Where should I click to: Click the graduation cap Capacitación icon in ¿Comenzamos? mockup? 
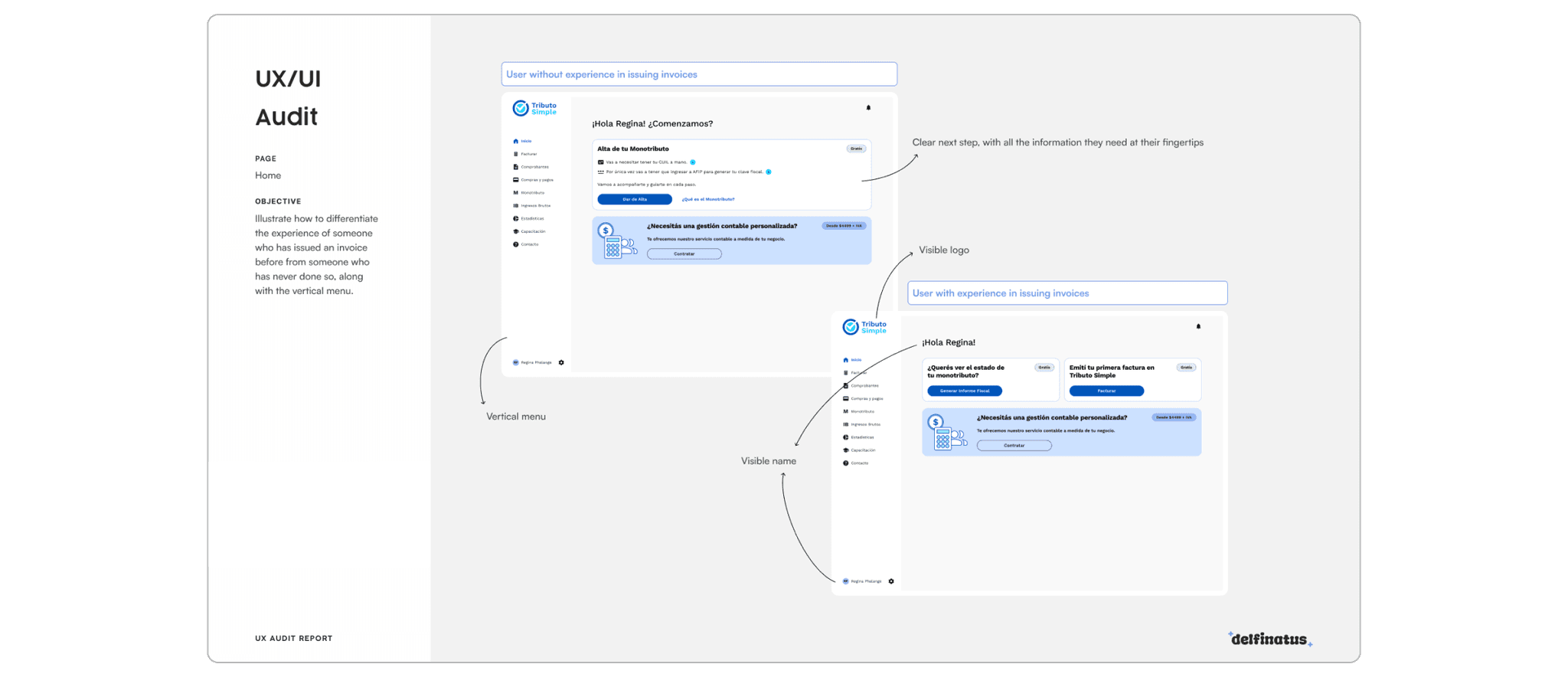515,231
